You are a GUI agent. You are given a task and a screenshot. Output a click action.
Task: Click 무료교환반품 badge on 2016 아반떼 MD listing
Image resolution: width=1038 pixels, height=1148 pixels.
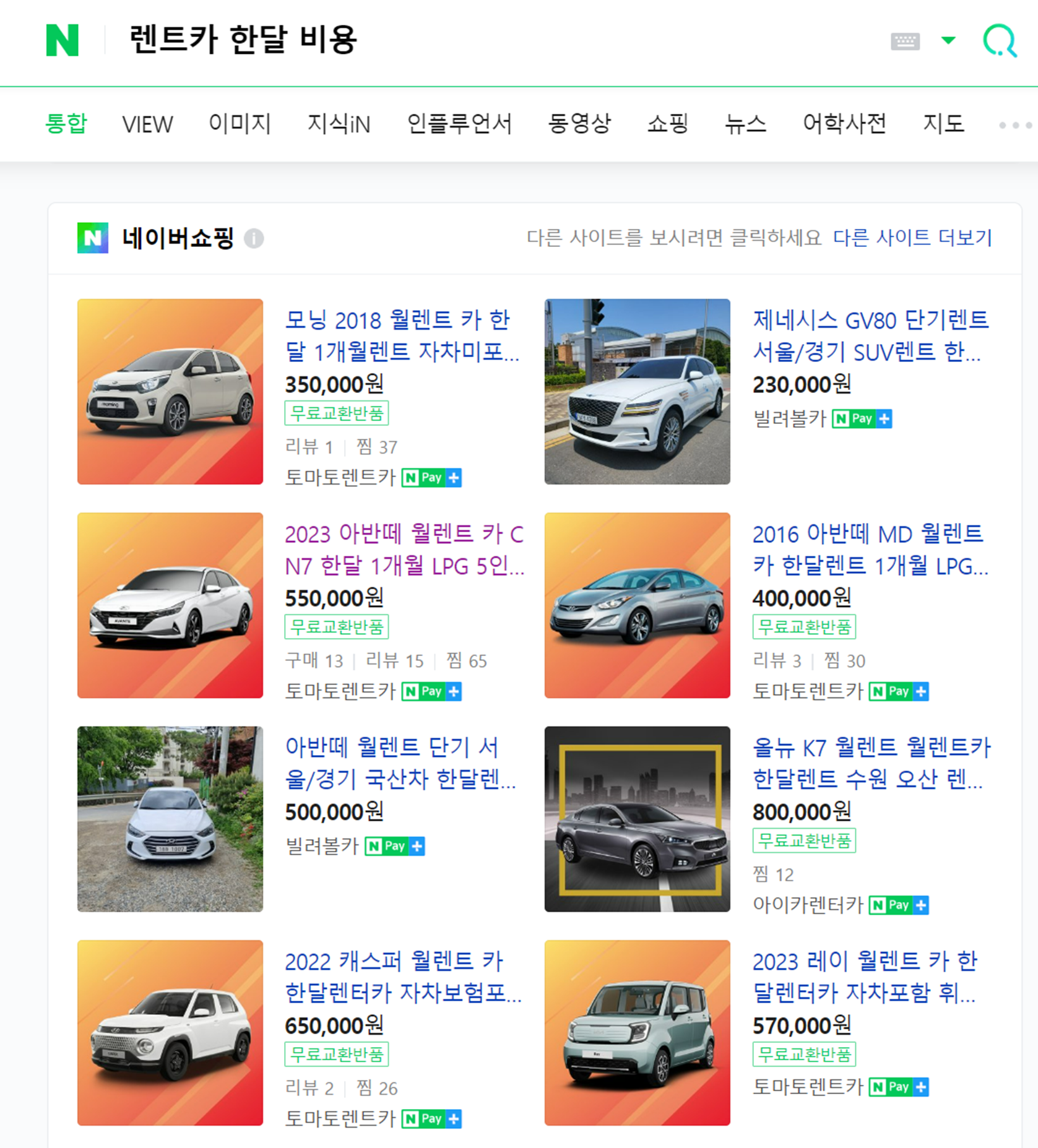[x=805, y=627]
